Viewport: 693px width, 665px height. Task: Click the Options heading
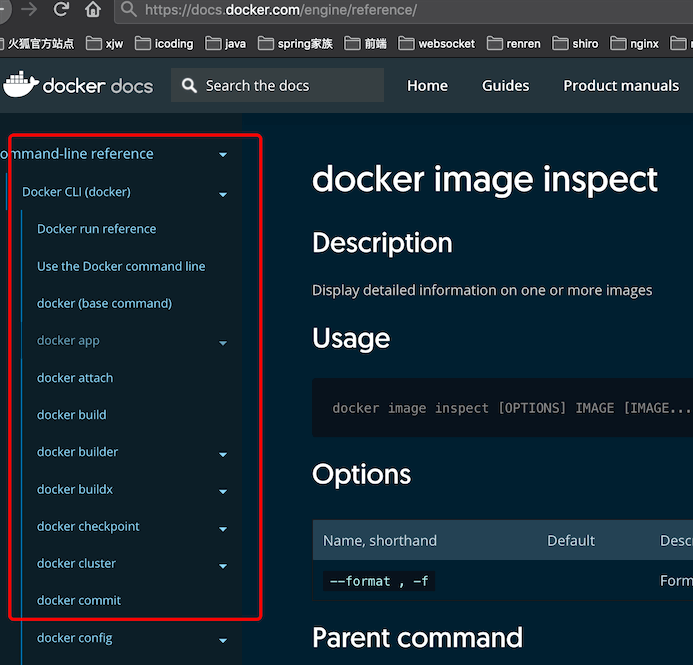[362, 475]
